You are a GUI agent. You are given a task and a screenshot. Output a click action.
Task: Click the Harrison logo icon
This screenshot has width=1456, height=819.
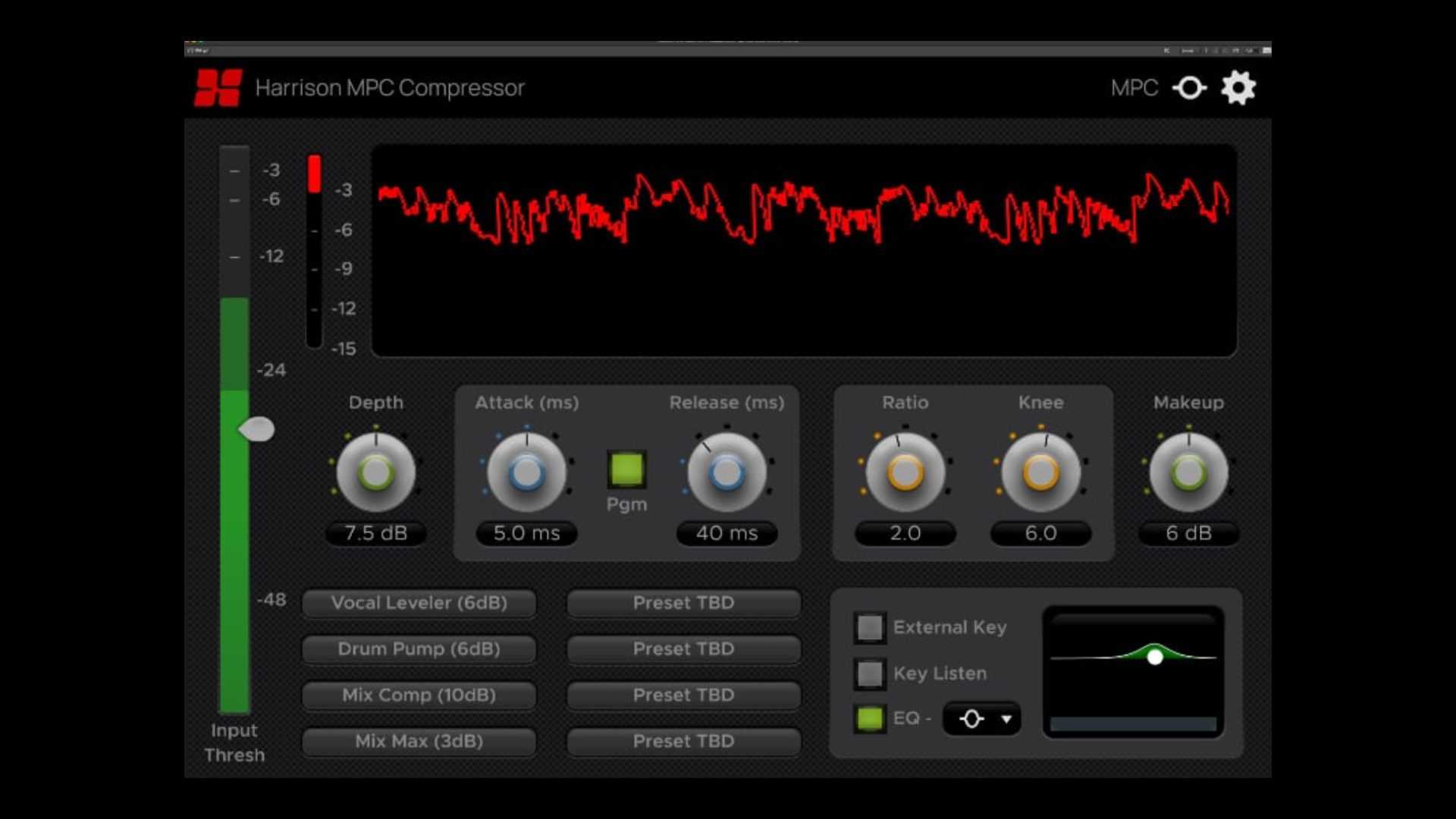[218, 86]
